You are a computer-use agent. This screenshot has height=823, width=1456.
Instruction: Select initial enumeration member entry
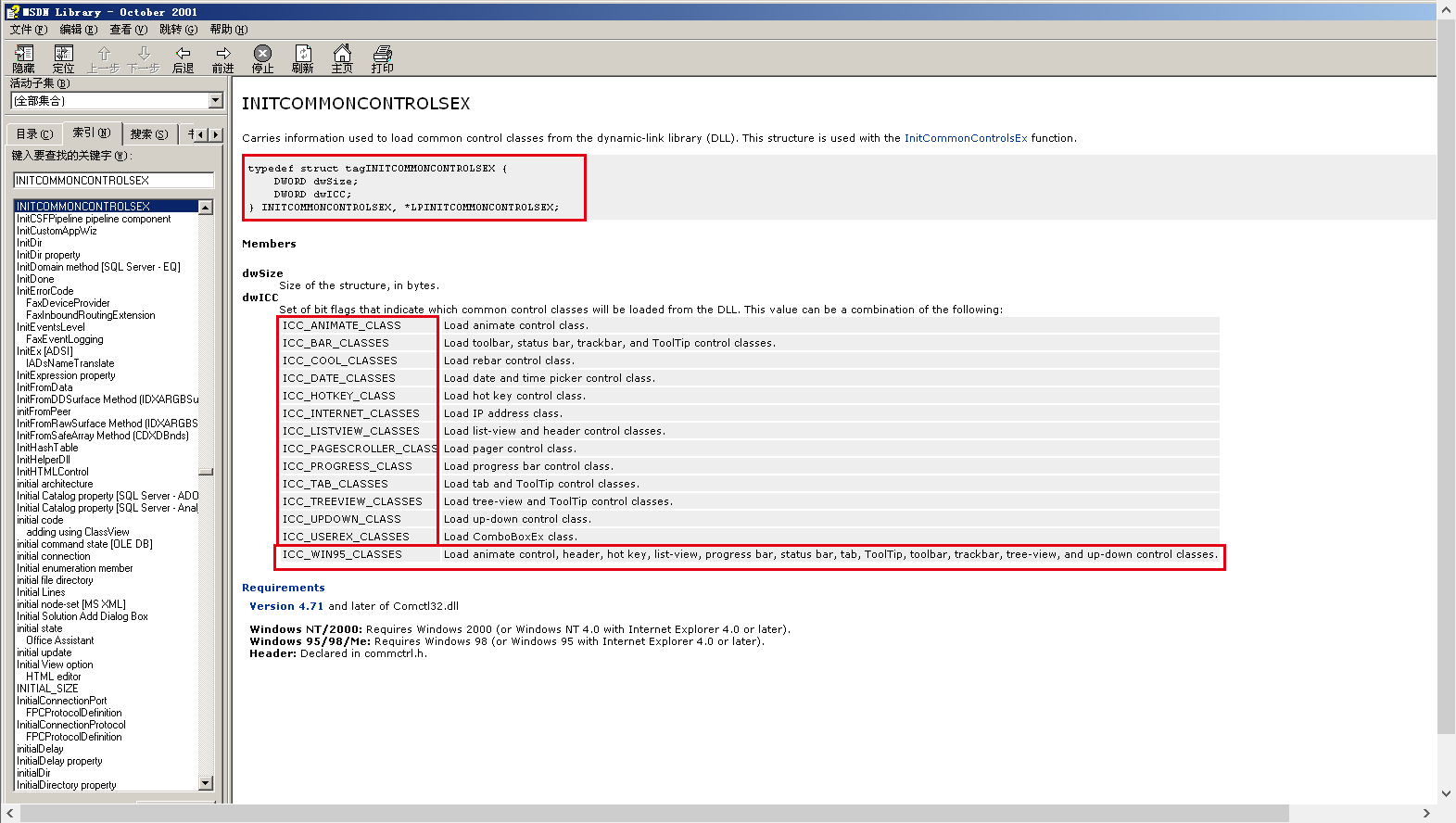coord(74,568)
